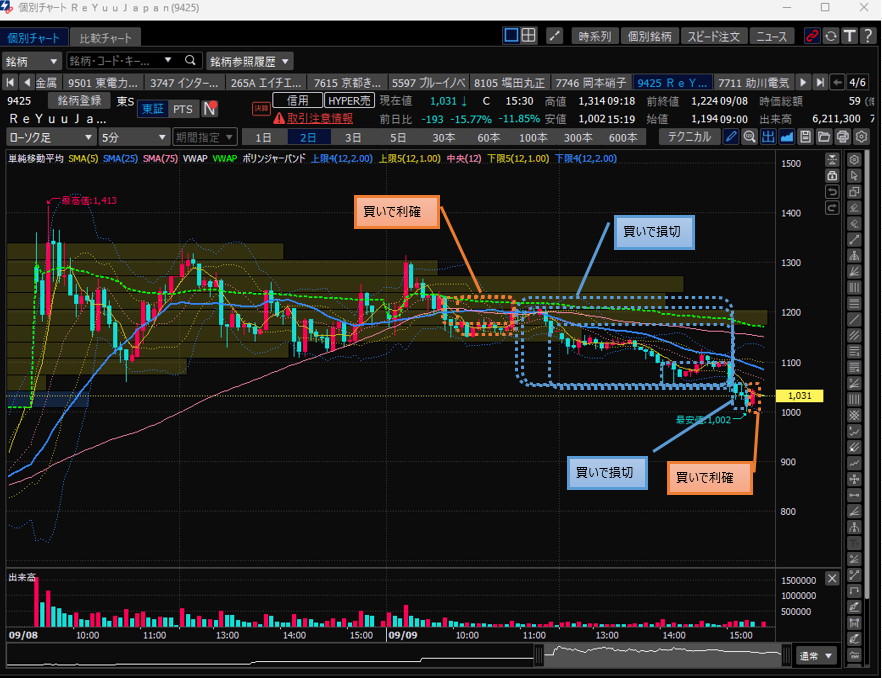Open the ローソク足 chart type dropdown
The image size is (882, 678).
pyautogui.click(x=50, y=137)
